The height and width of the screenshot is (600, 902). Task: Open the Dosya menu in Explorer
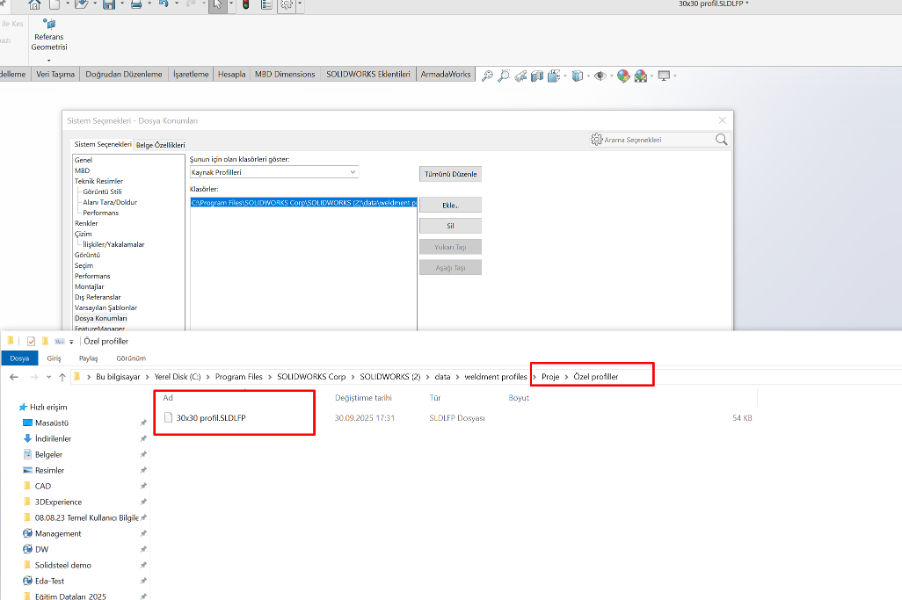point(20,358)
